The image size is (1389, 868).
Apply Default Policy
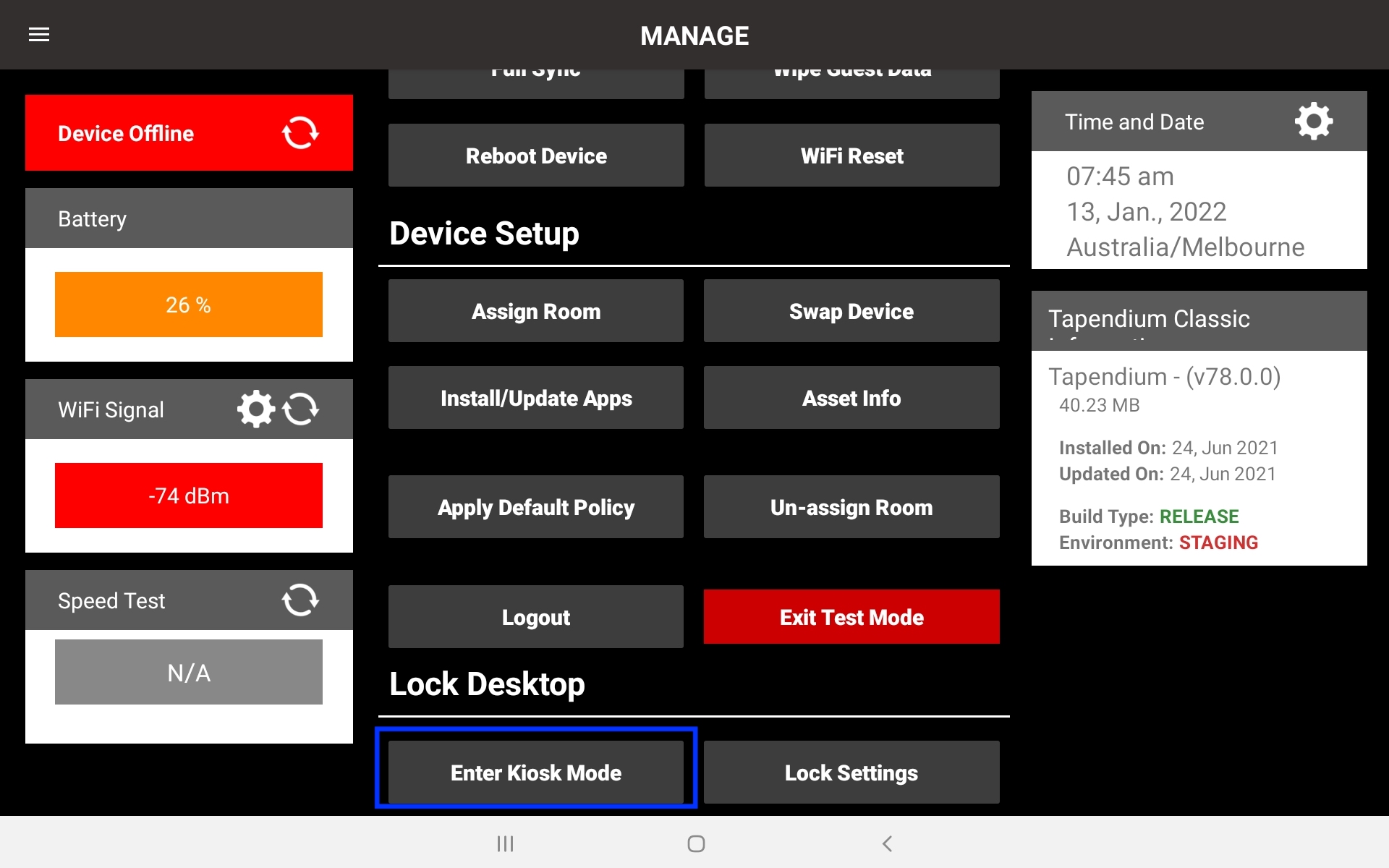tap(535, 507)
